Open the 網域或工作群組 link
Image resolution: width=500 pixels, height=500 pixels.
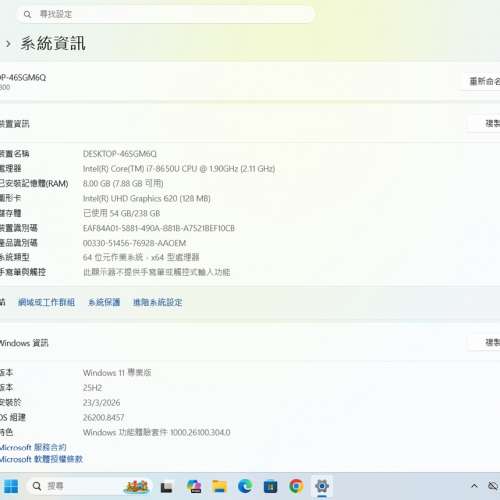pyautogui.click(x=46, y=302)
